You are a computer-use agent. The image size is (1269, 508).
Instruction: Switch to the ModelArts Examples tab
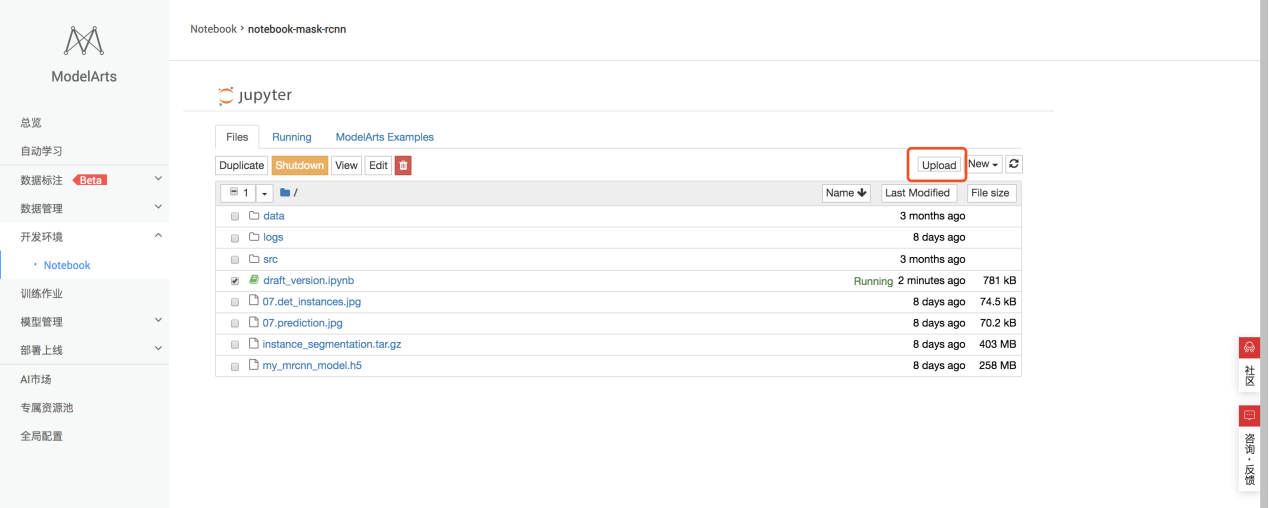tap(385, 137)
